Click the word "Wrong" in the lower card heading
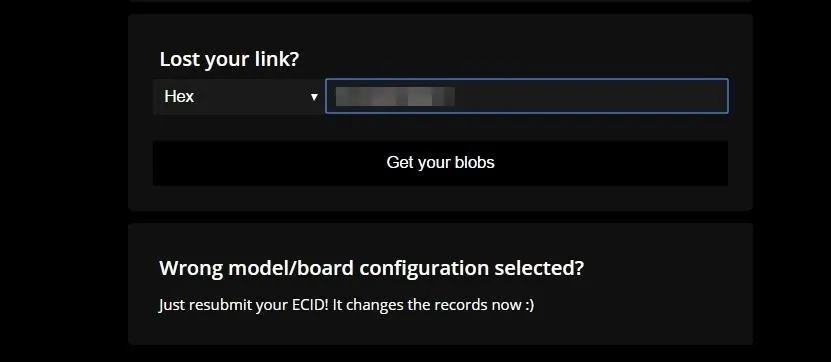The height and width of the screenshot is (362, 831). click(191, 268)
